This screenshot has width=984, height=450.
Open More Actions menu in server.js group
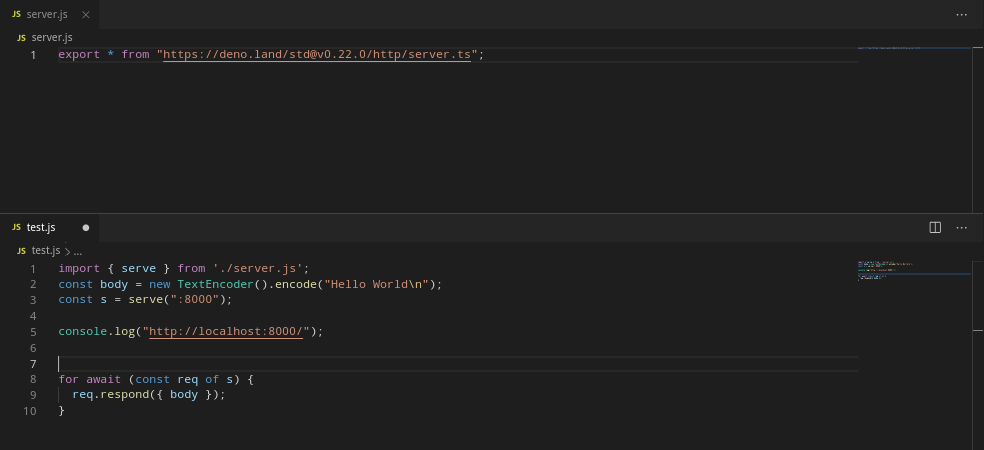(961, 14)
